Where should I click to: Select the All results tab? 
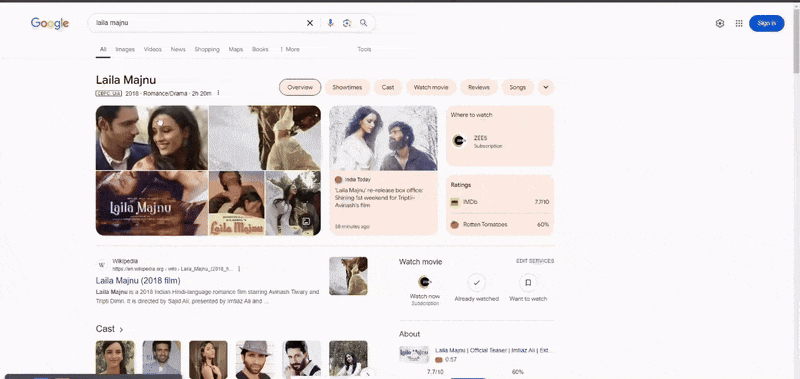coord(103,49)
